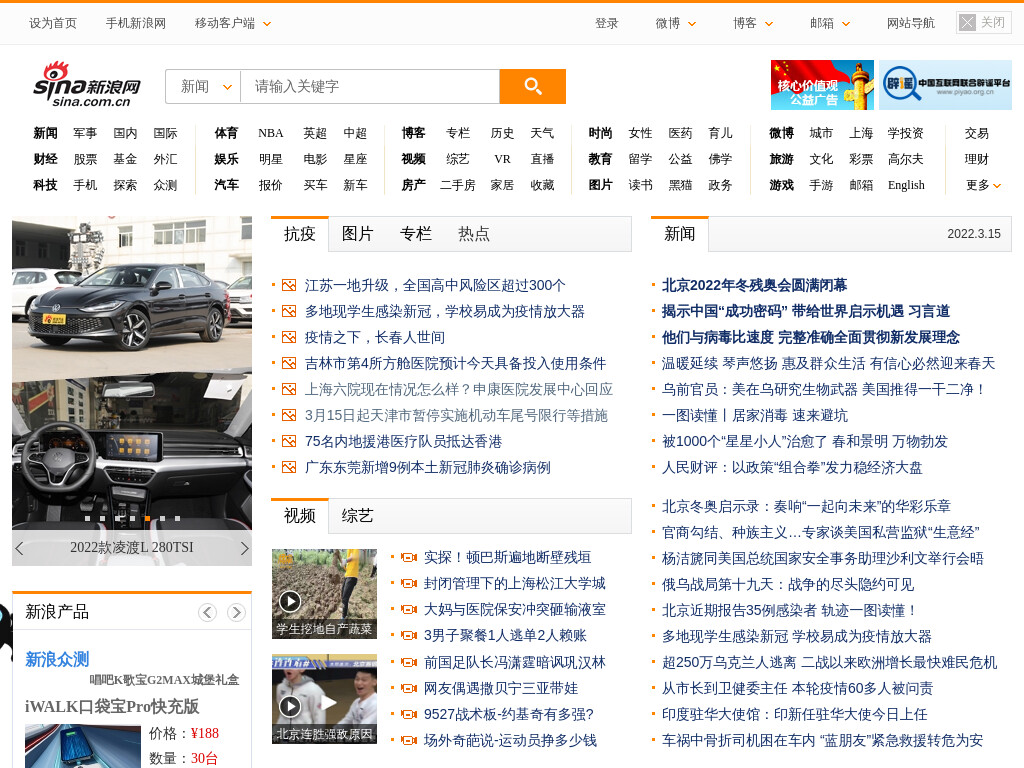
Task: Click video icon beside 3男子聚餐1人逃单
Action: (x=409, y=635)
